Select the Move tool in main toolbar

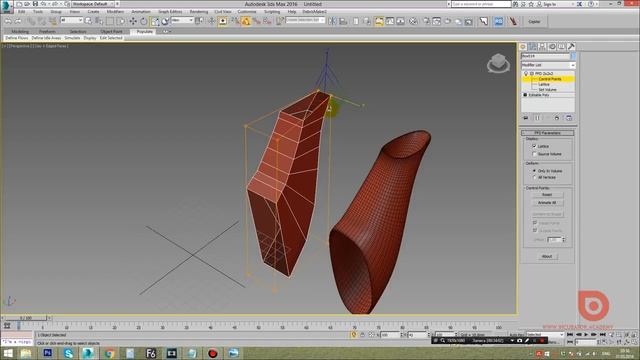click(133, 21)
